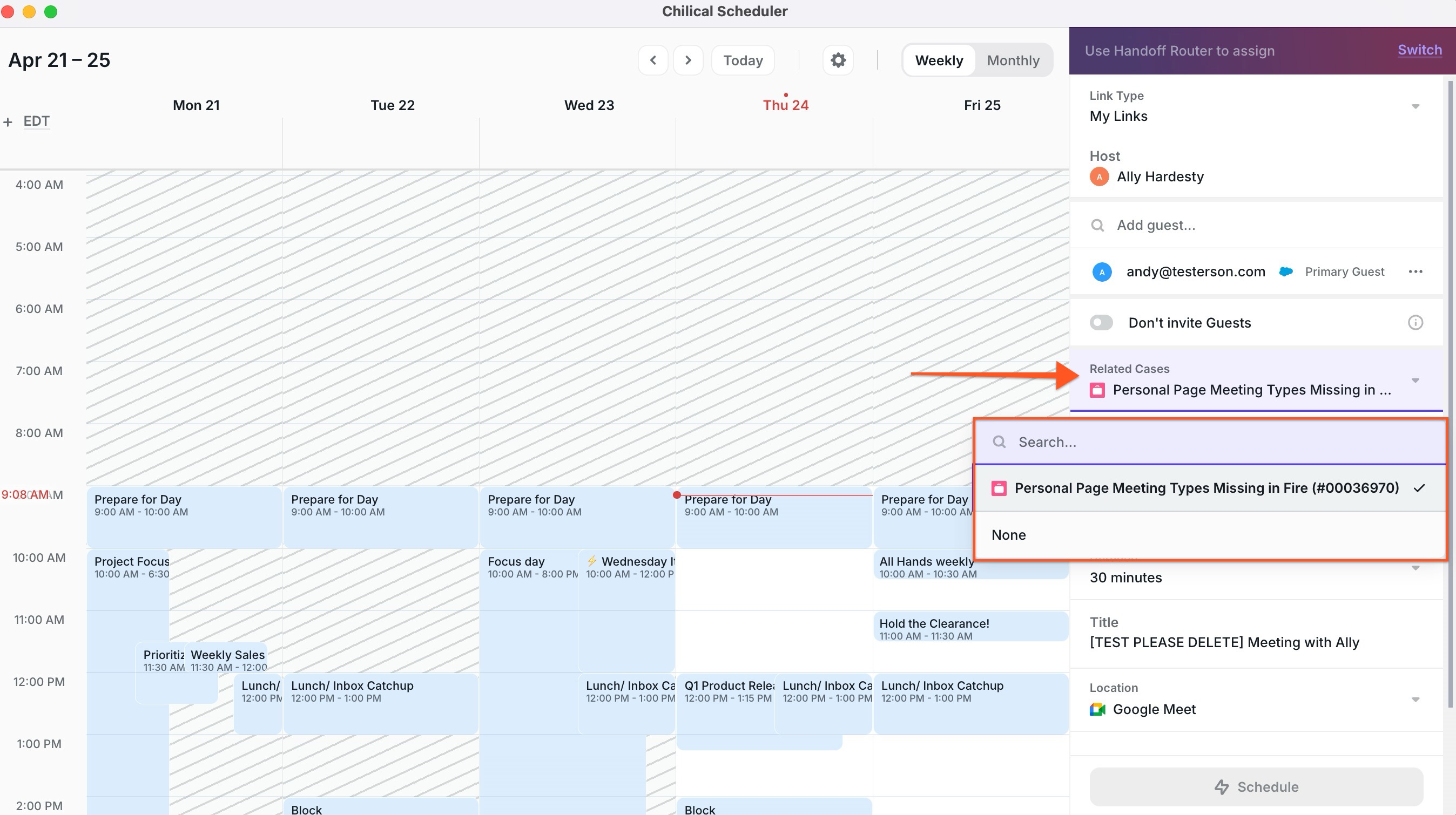Click the Salesforce cloud icon beside andy@testerson.com
This screenshot has height=815, width=1456.
coord(1286,271)
